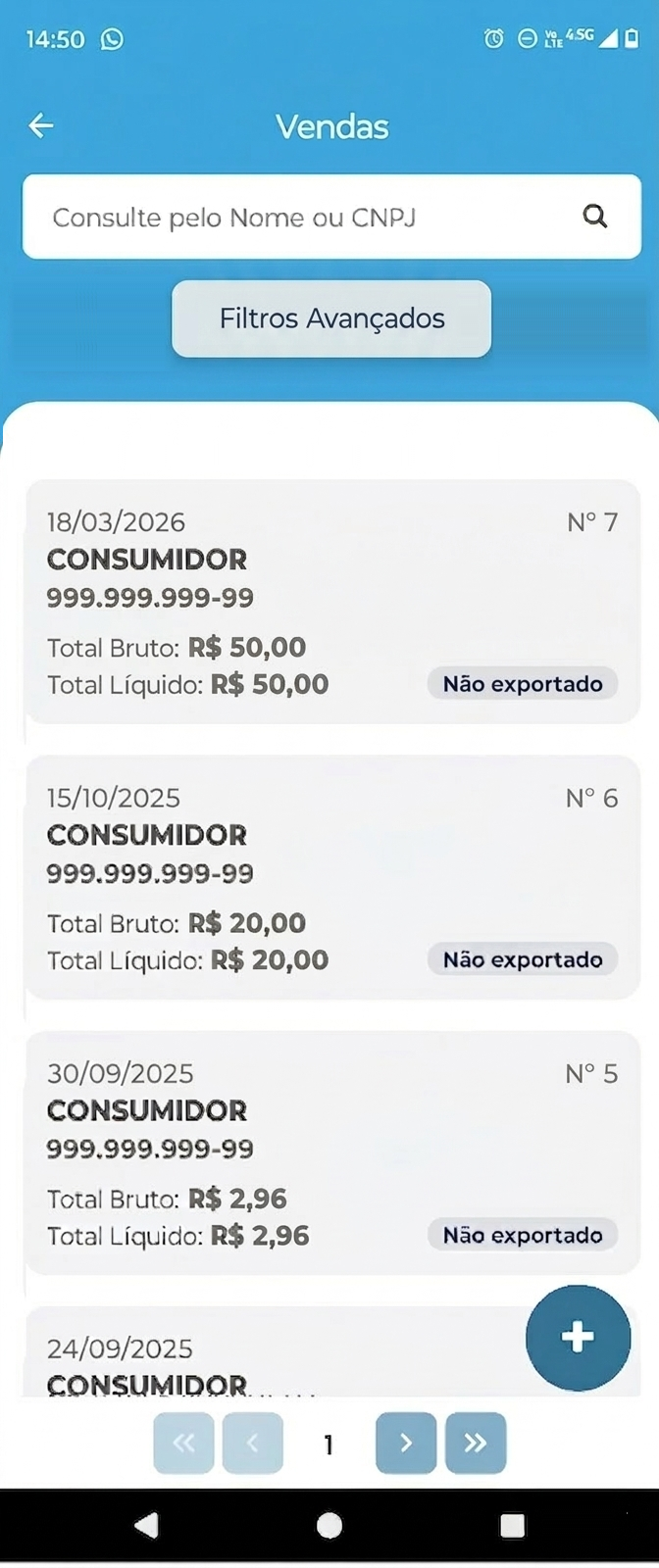Tap Android home circle button

pyautogui.click(x=330, y=1525)
